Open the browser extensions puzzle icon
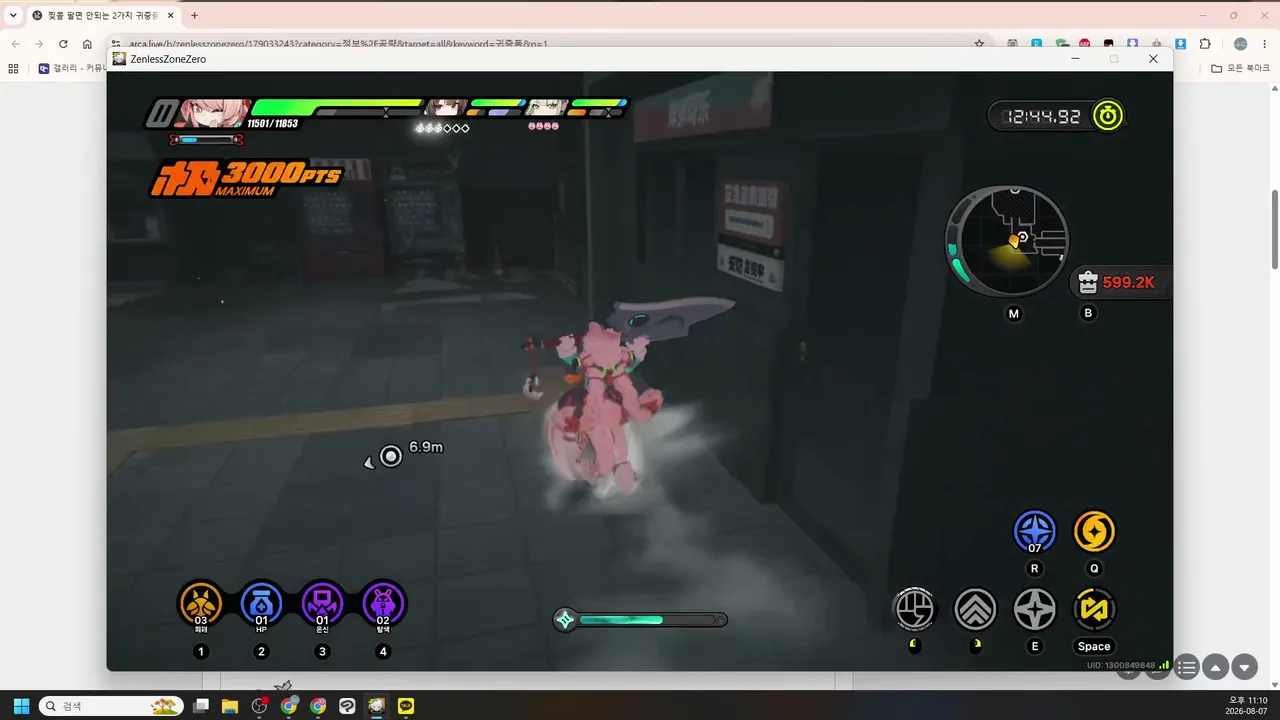 (x=1205, y=44)
